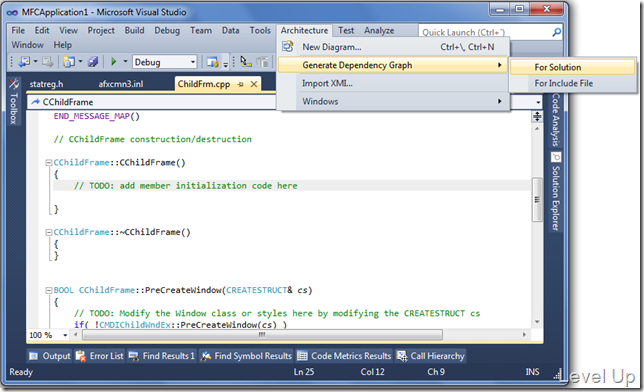This screenshot has width=644, height=392.
Task: Click the search magnifier icon in Quick Launch
Action: click(557, 32)
